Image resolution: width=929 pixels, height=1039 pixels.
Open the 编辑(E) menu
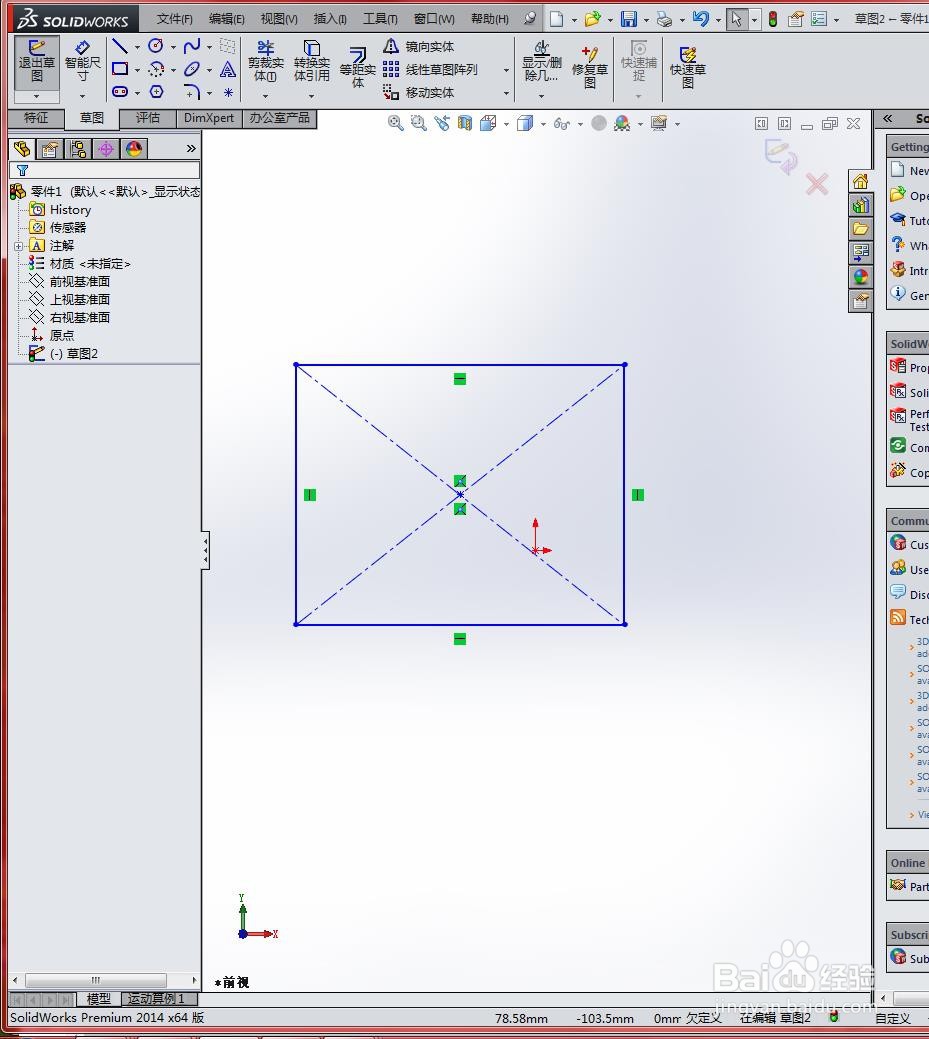(x=227, y=19)
